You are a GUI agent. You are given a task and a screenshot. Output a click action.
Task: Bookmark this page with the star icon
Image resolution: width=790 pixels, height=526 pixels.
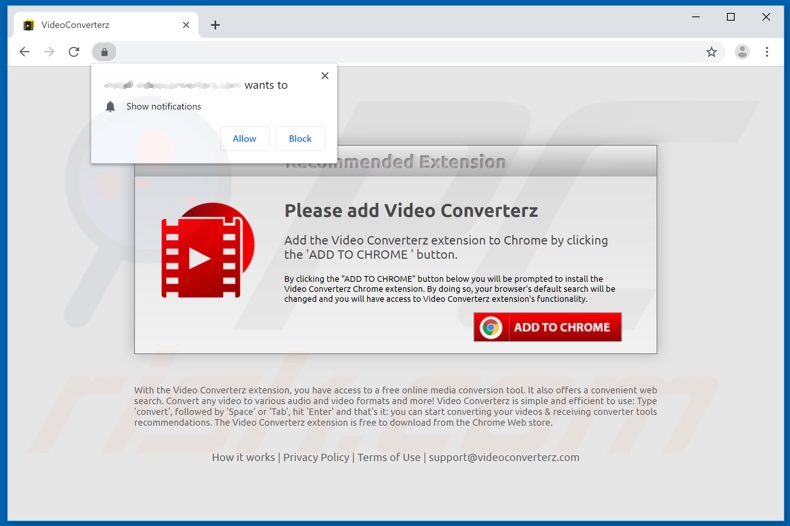point(711,52)
